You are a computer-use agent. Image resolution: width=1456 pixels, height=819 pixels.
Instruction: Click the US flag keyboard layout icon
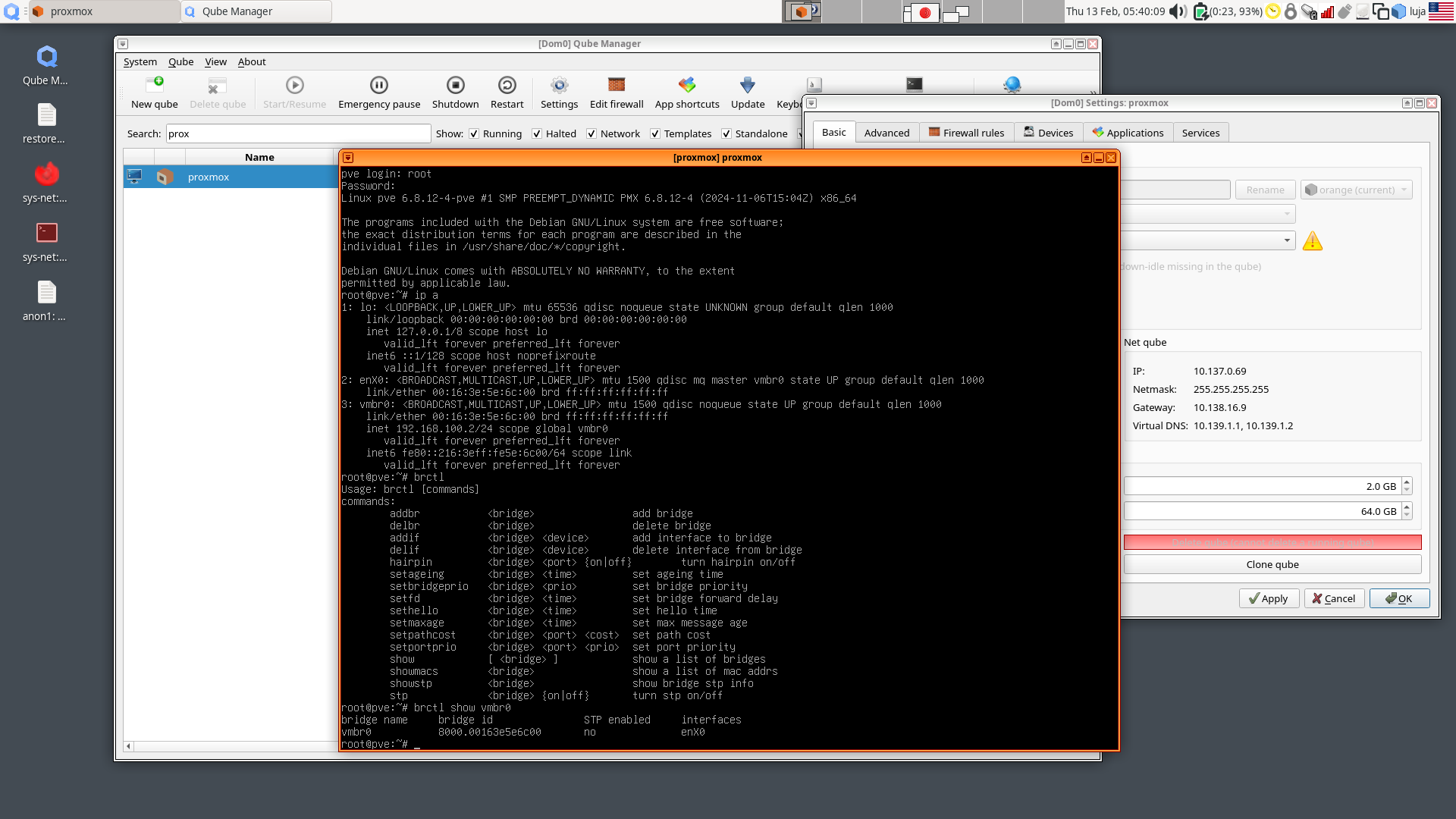pyautogui.click(x=1441, y=11)
